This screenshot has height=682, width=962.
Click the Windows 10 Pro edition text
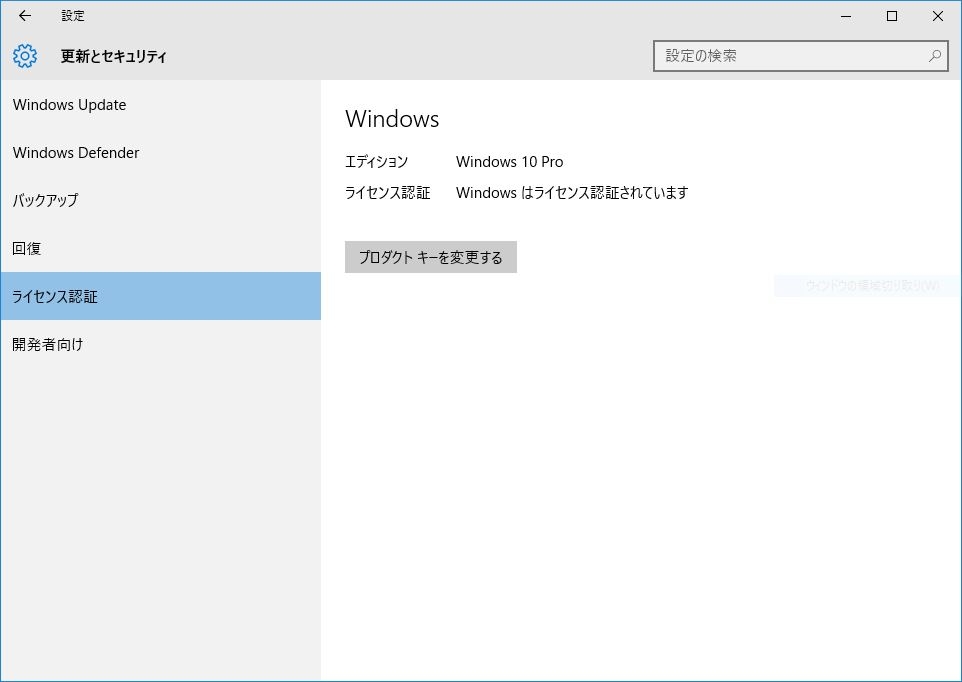click(509, 162)
